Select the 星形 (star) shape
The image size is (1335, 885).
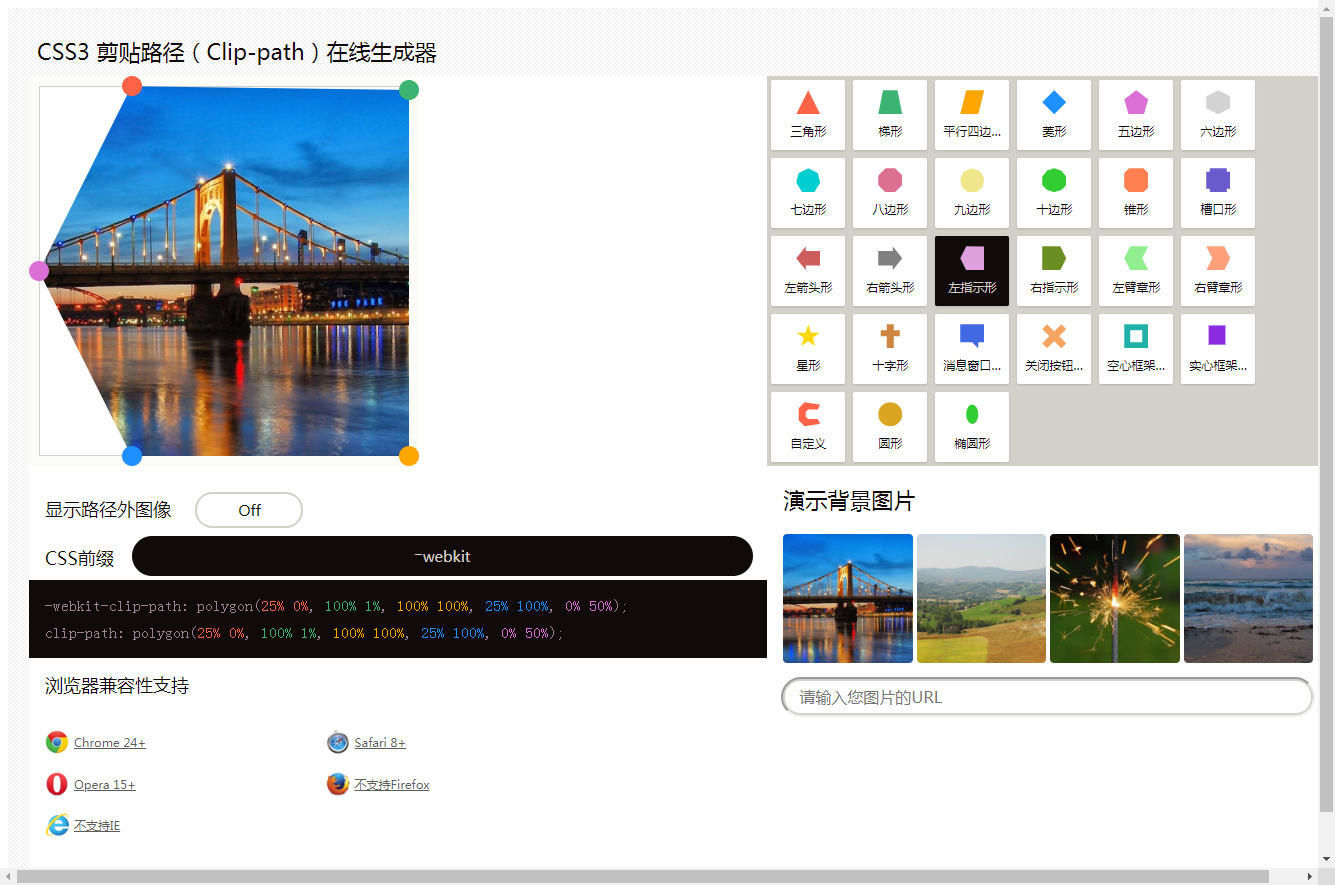pos(807,348)
